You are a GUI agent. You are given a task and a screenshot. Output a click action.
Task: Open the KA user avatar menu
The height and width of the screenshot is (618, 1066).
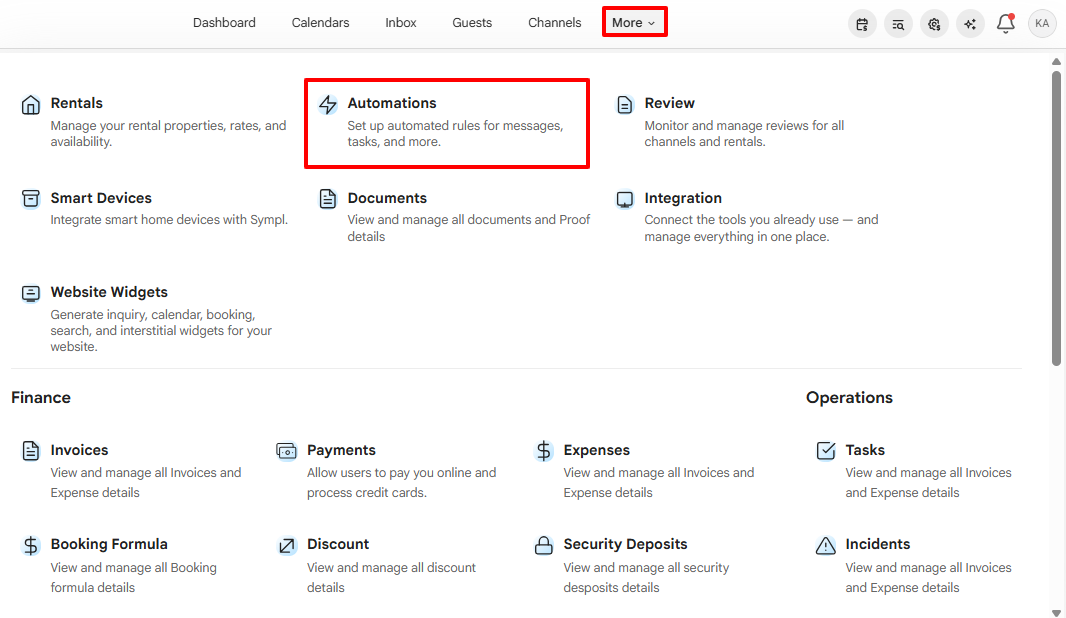click(x=1042, y=23)
